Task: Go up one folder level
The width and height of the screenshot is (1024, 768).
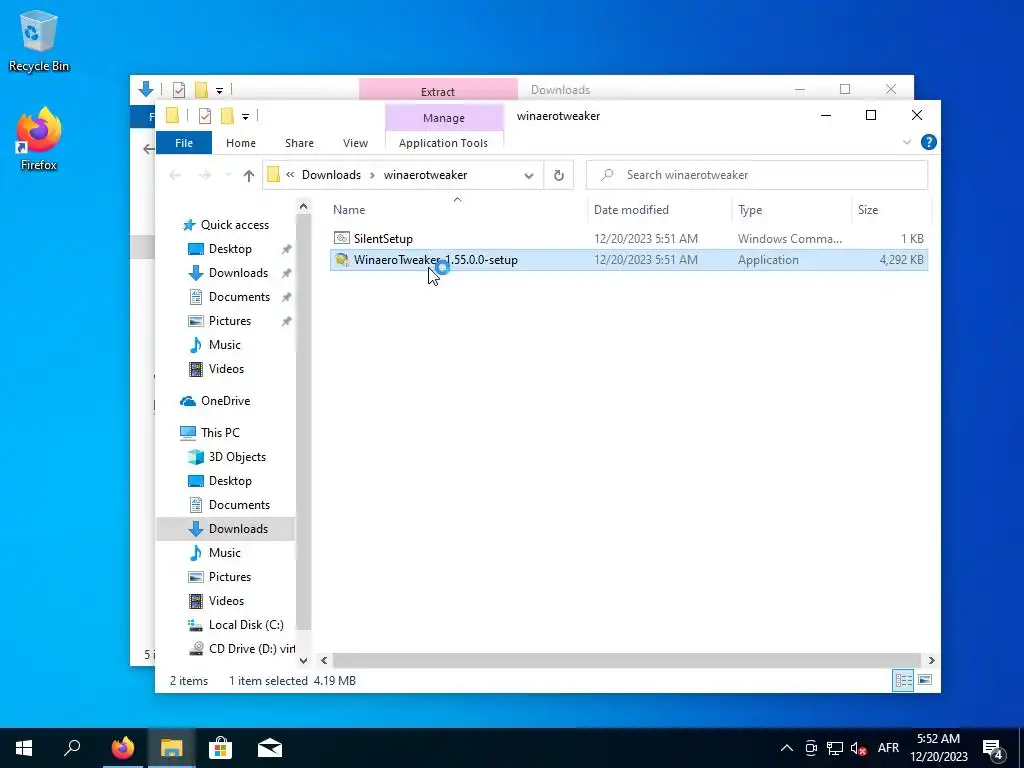Action: point(248,175)
